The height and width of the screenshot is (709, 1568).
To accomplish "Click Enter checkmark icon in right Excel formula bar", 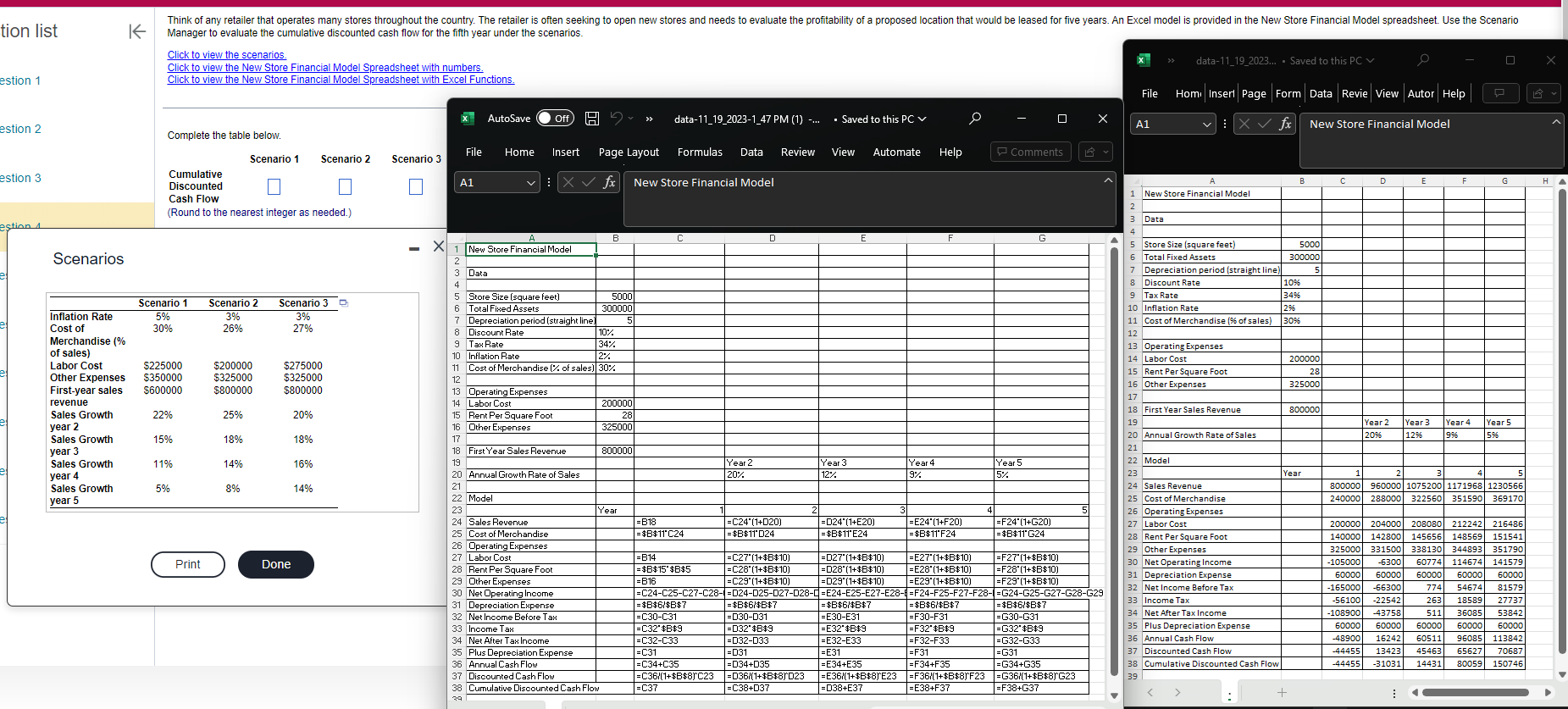I will [x=1265, y=125].
